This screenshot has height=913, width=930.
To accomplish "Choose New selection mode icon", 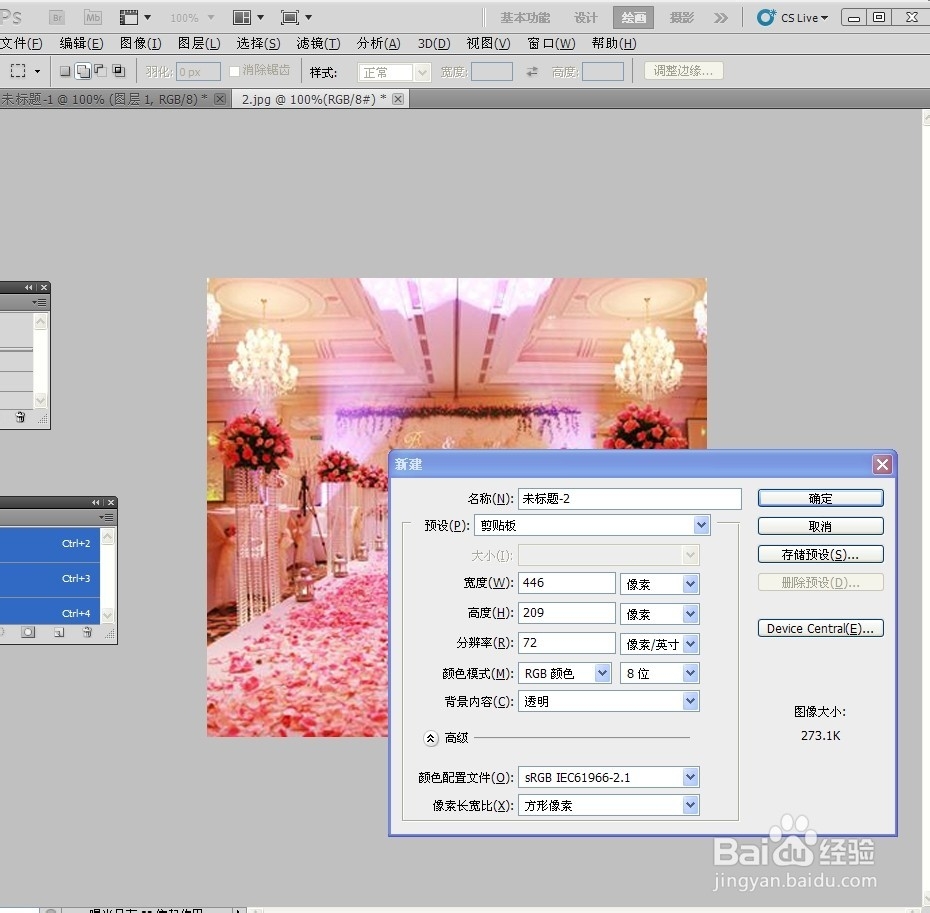I will coord(65,72).
